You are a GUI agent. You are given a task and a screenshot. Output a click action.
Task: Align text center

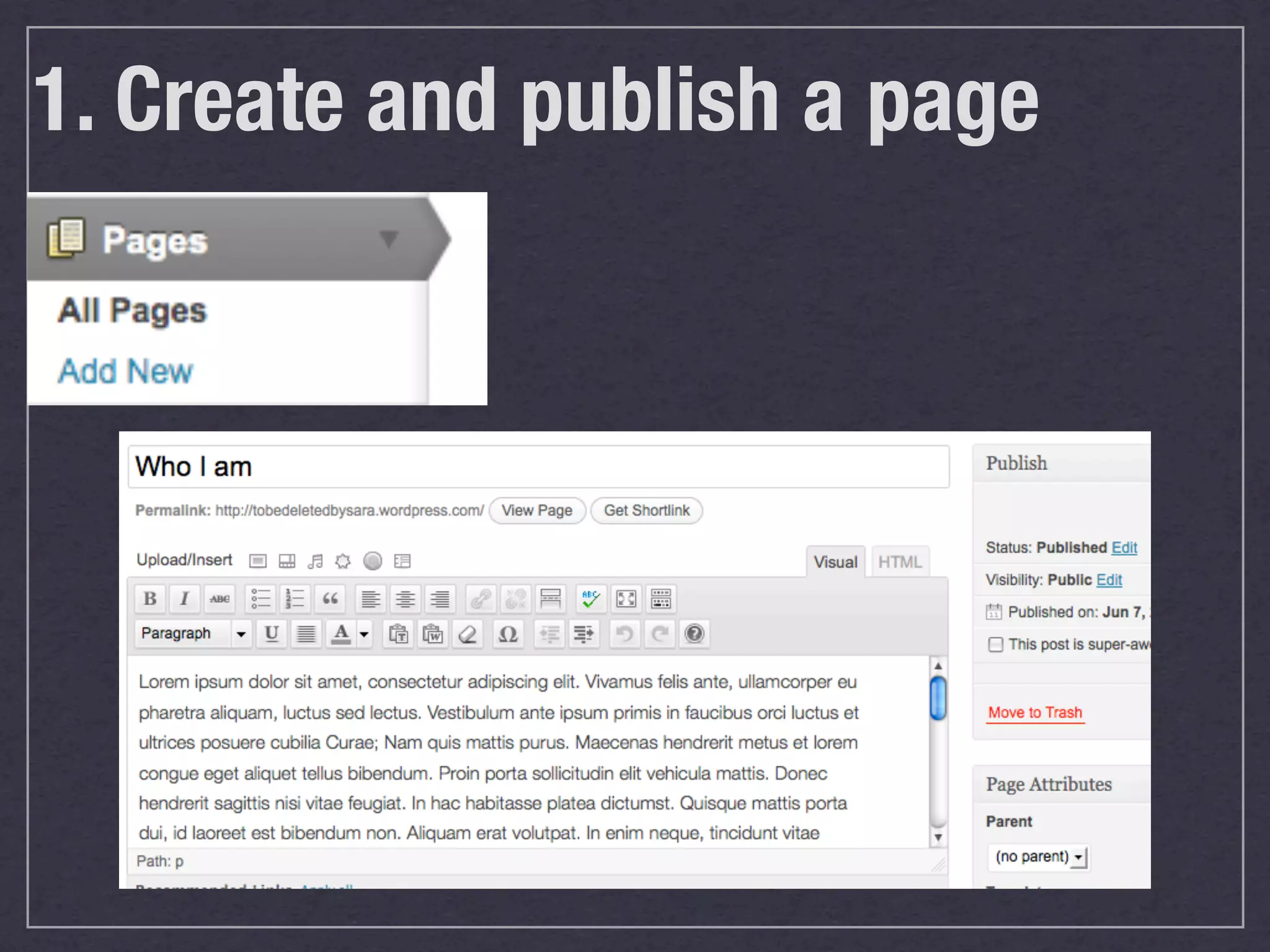(x=406, y=599)
